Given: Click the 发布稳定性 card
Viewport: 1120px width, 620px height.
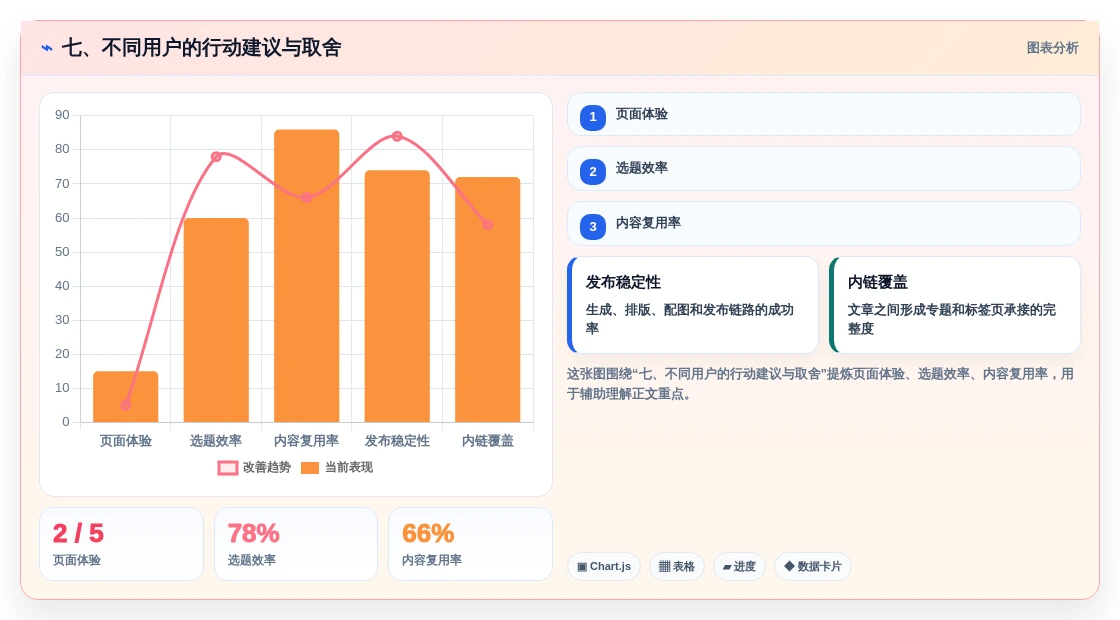Looking at the screenshot, I should point(693,305).
